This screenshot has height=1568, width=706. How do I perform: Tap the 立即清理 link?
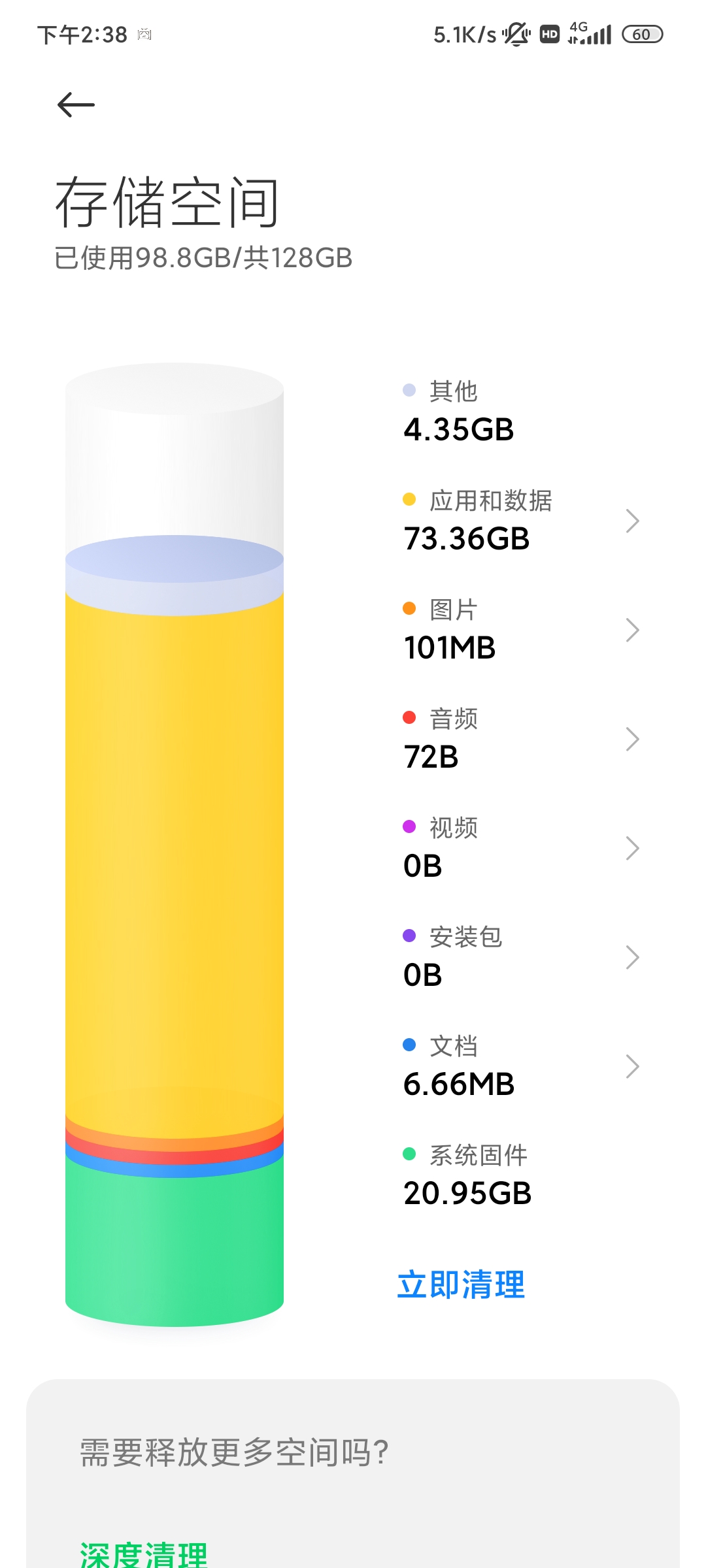coord(461,1284)
